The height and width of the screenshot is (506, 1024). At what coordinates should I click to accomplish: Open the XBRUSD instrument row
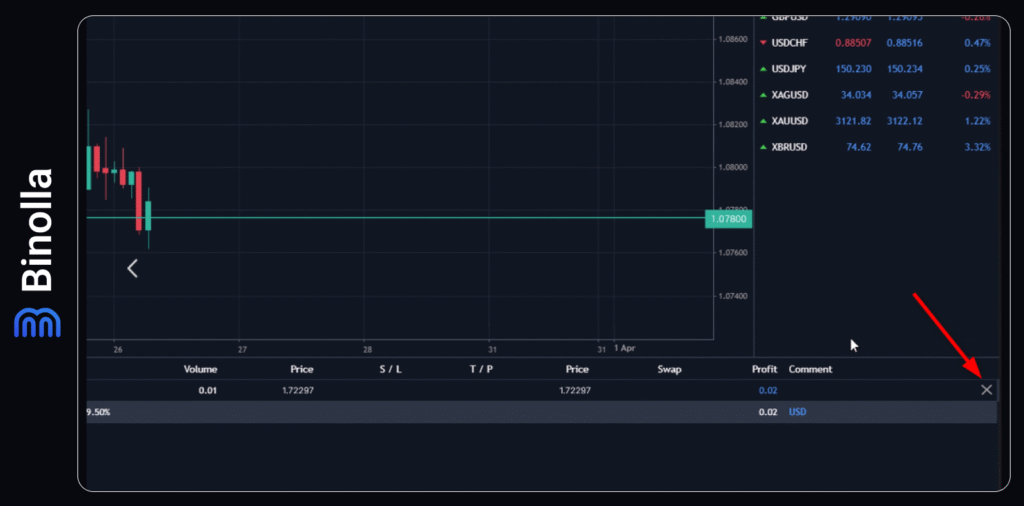pyautogui.click(x=789, y=147)
